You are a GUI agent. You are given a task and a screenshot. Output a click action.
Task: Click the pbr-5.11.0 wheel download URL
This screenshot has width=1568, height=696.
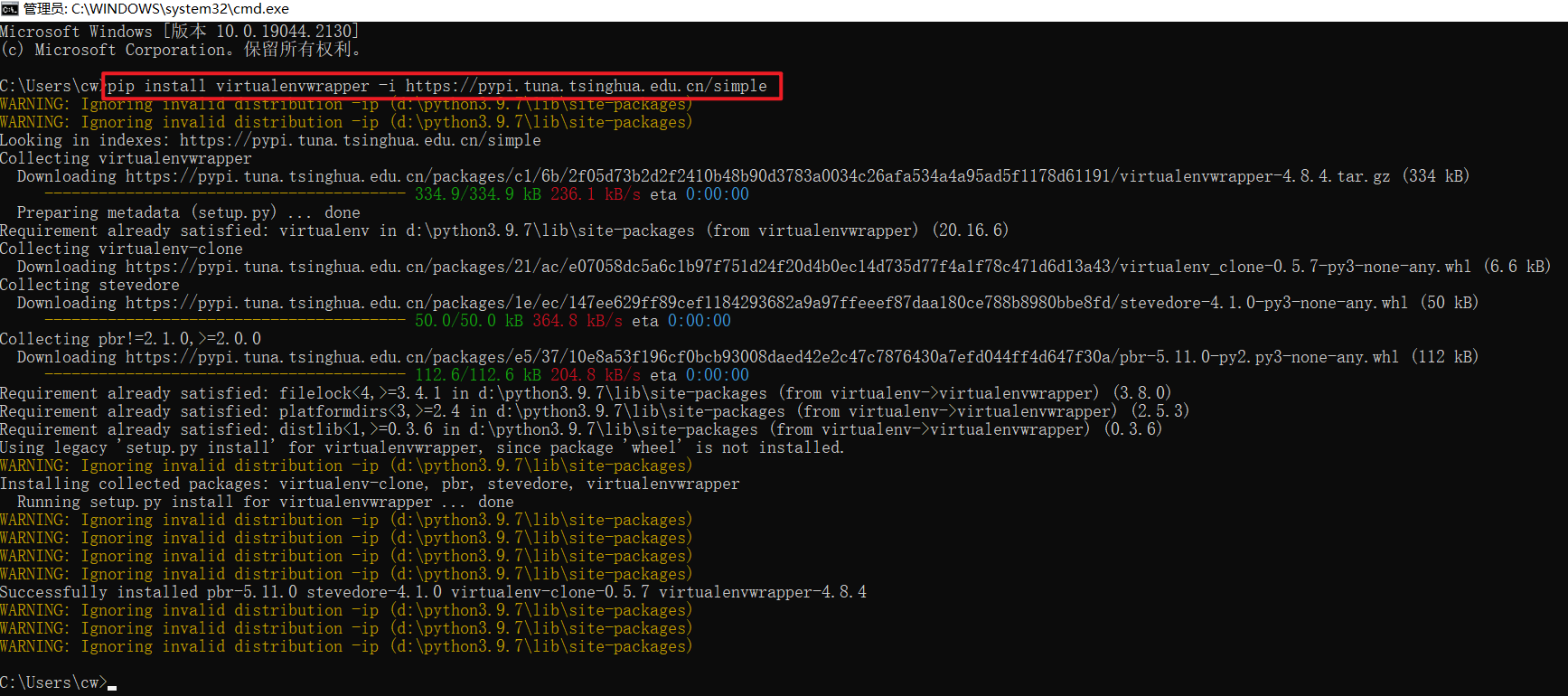tap(762, 357)
